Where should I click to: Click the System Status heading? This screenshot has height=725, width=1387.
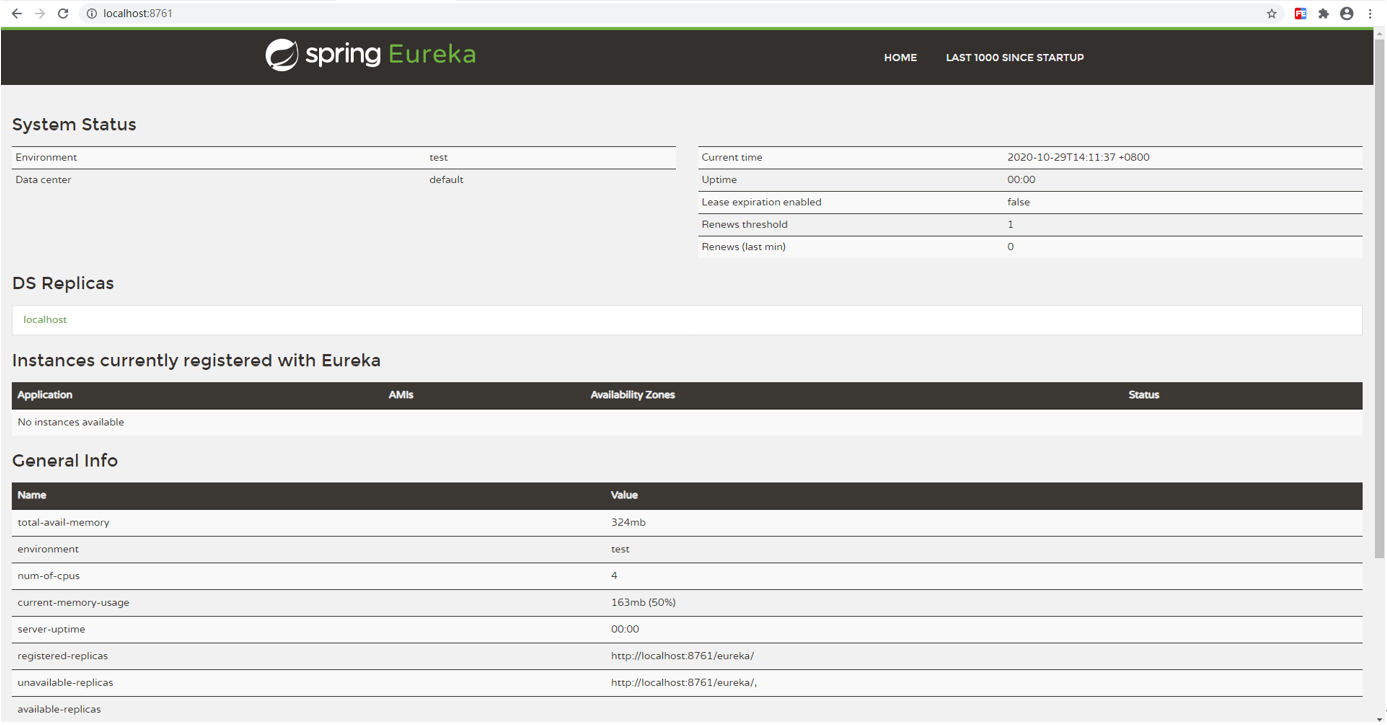click(74, 125)
